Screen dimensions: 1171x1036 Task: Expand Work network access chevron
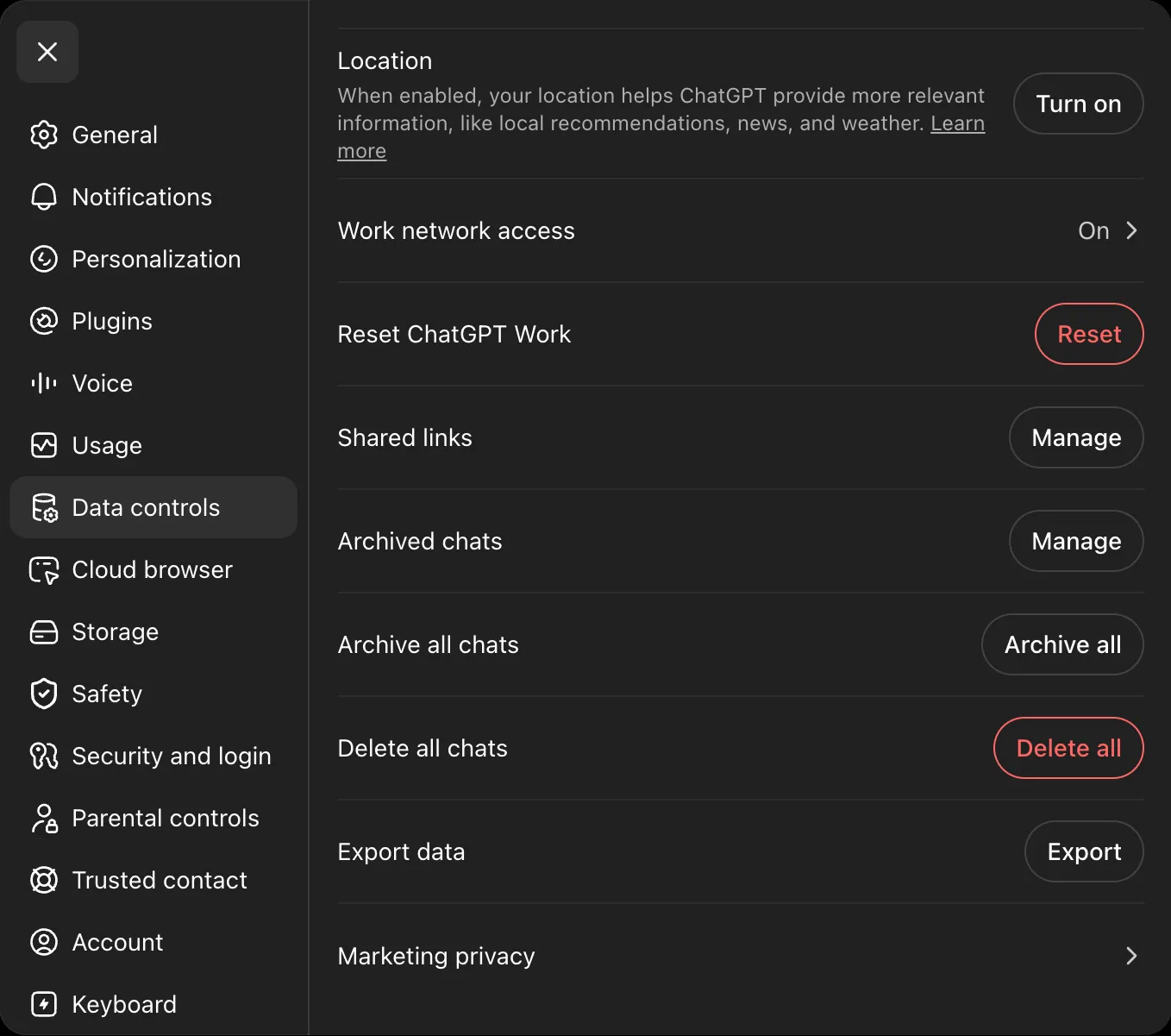[1131, 230]
